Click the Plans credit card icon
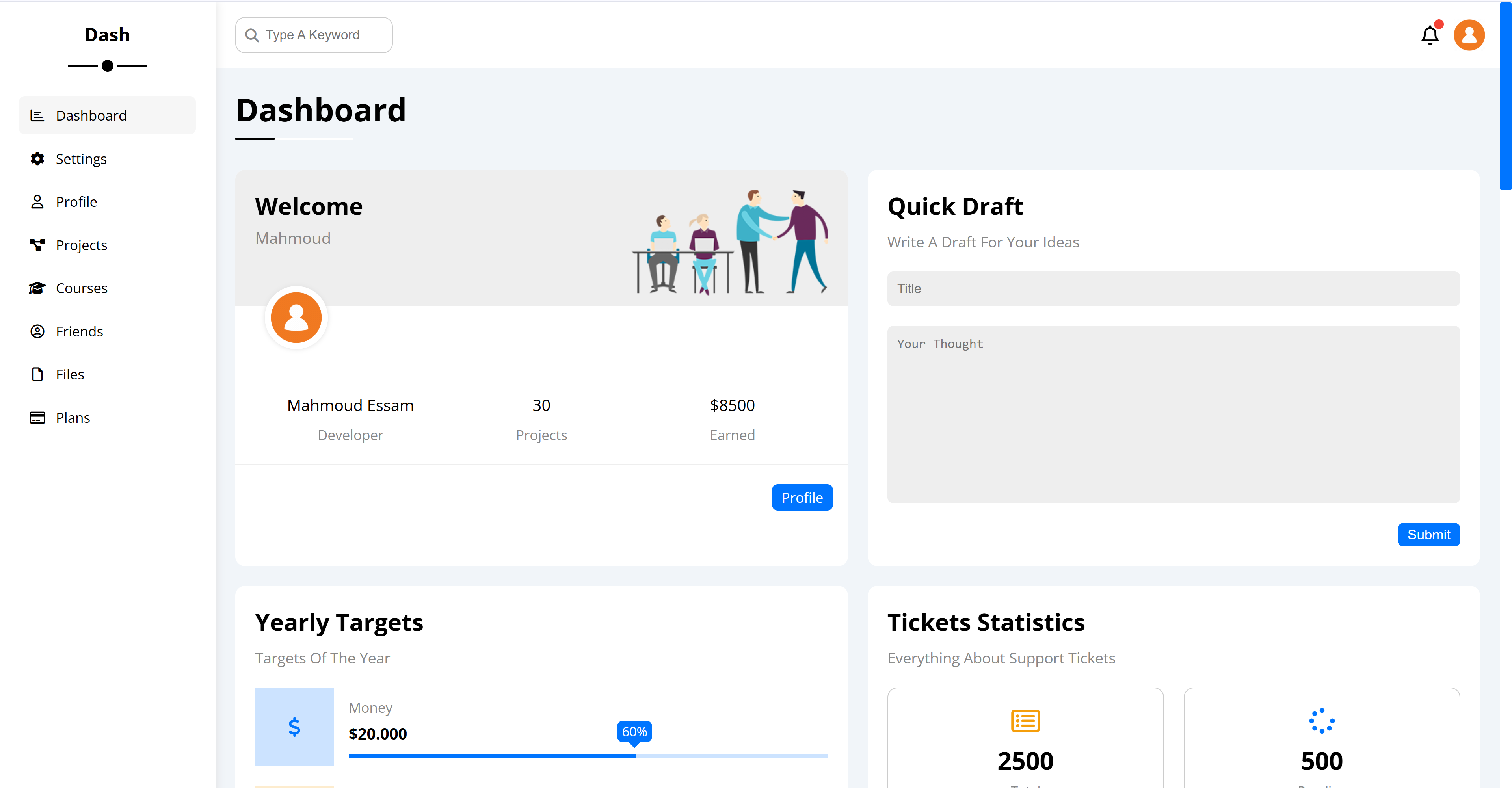The height and width of the screenshot is (788, 1512). point(37,418)
